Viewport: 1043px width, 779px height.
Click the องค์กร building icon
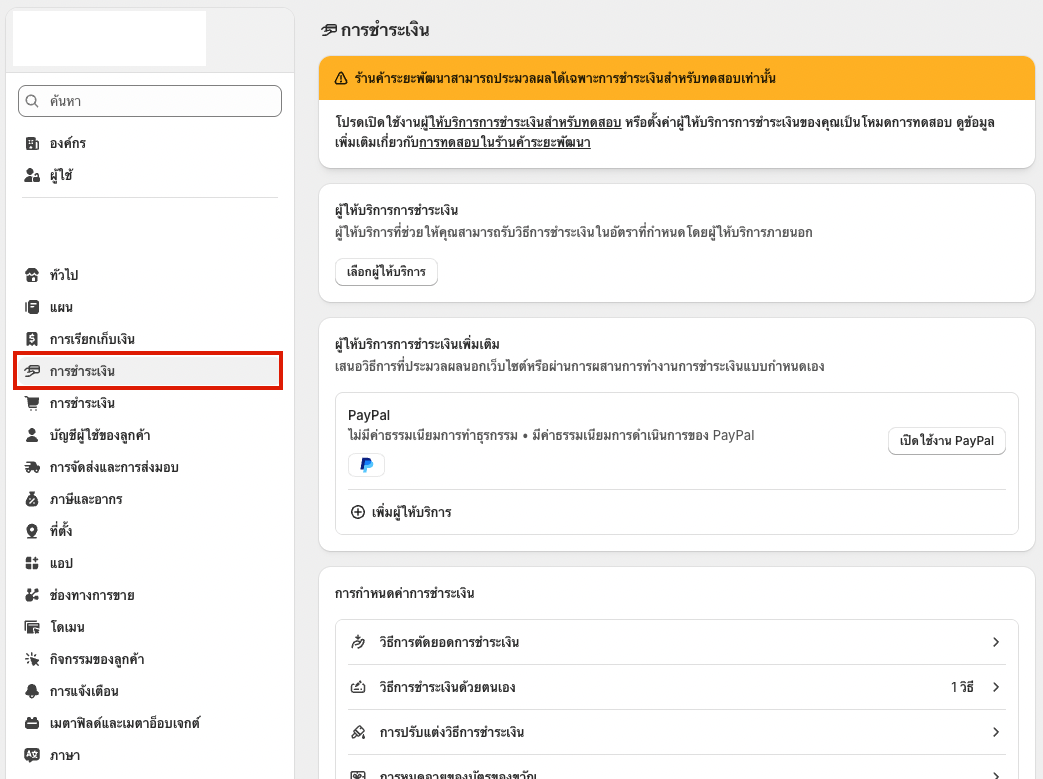32,143
